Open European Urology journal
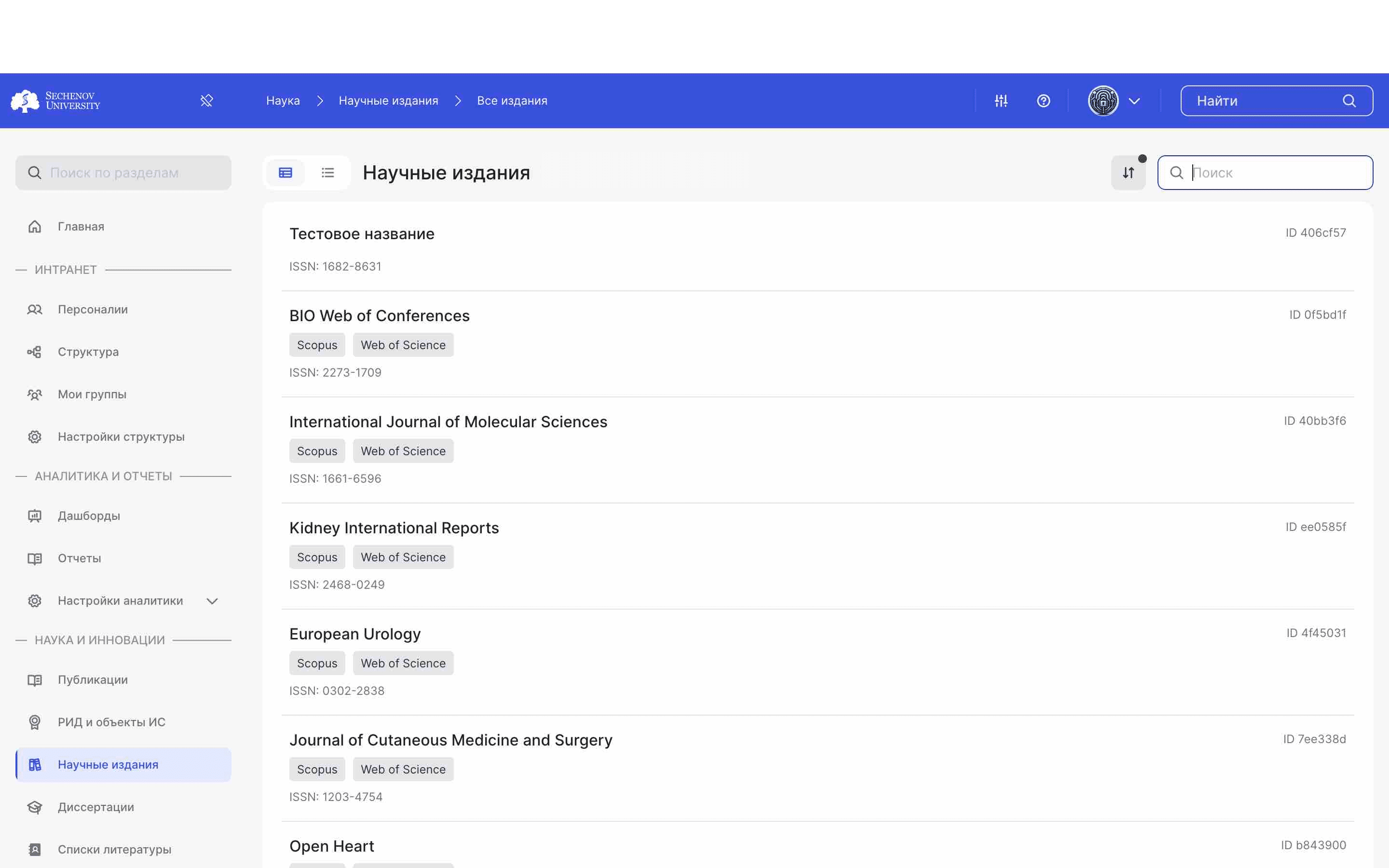 [x=354, y=634]
